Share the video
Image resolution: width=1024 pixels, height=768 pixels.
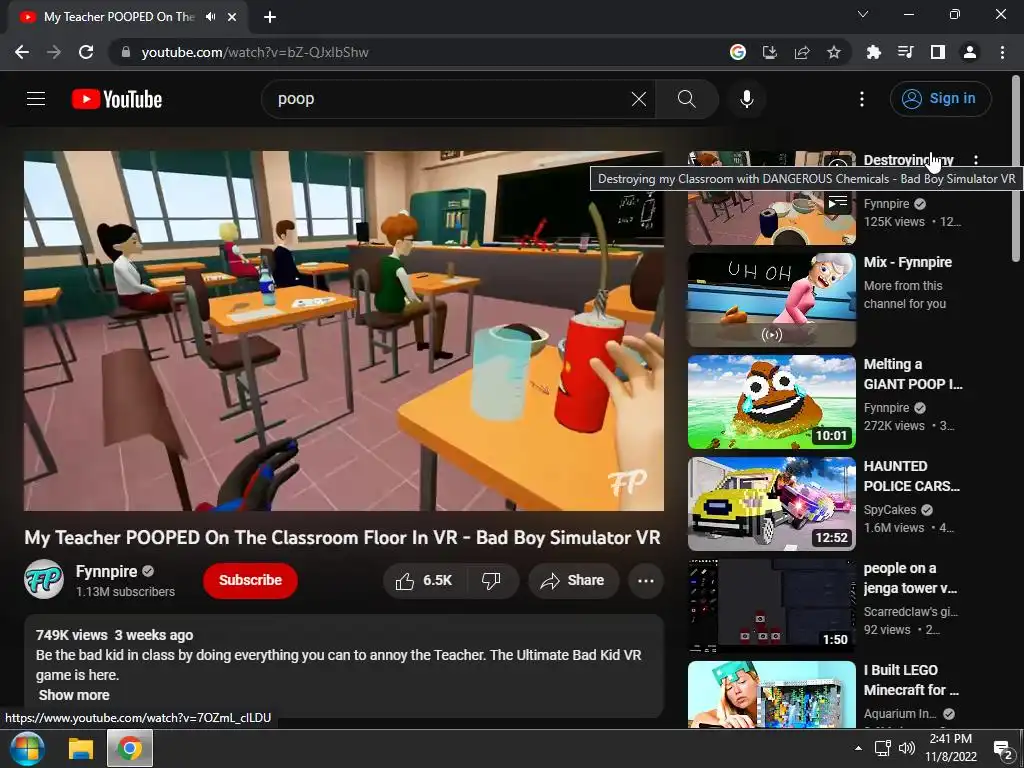point(573,581)
